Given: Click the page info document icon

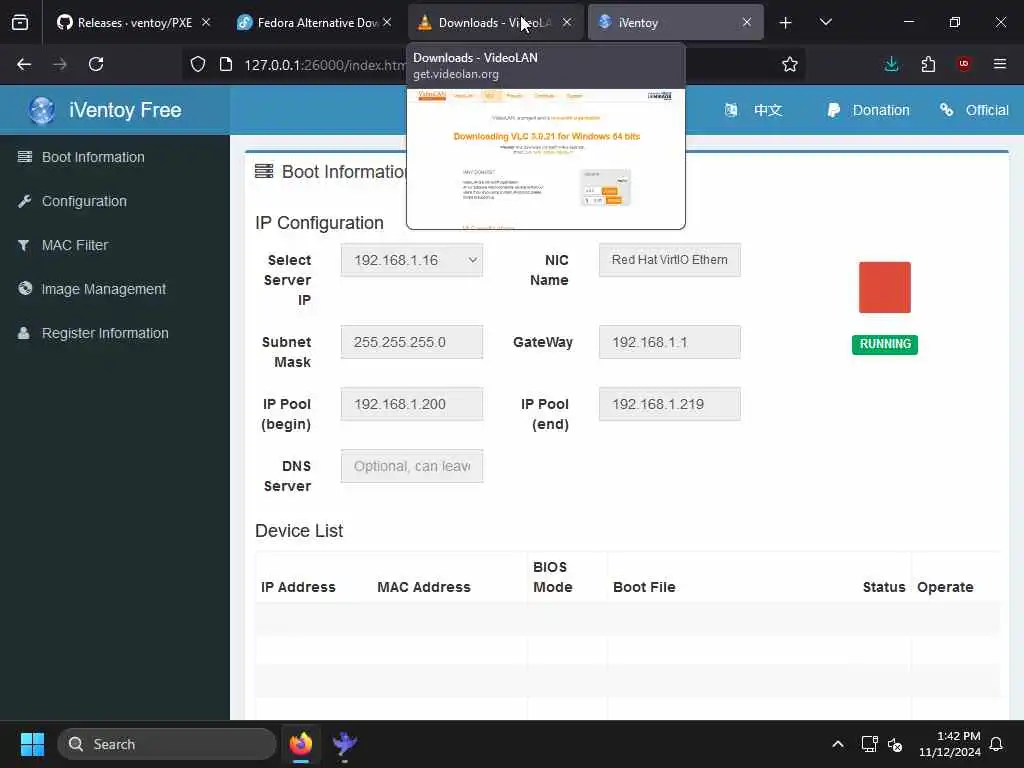Looking at the screenshot, I should (x=226, y=64).
